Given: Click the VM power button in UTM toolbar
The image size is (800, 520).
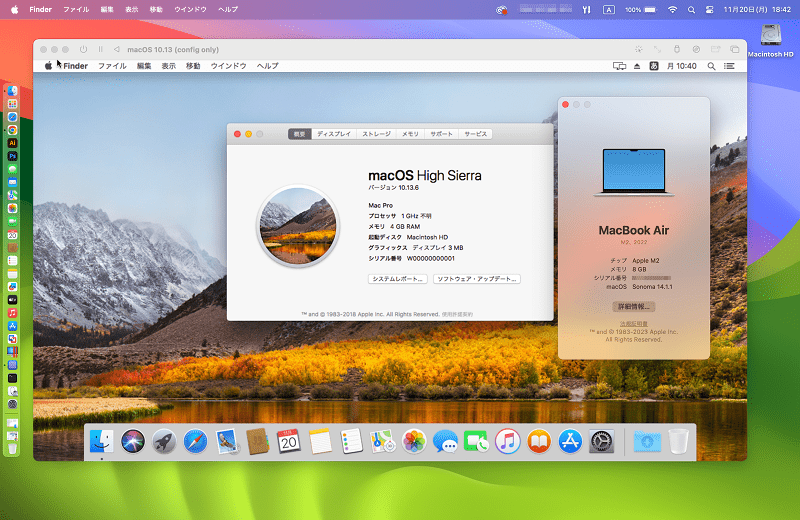Looking at the screenshot, I should click(83, 49).
